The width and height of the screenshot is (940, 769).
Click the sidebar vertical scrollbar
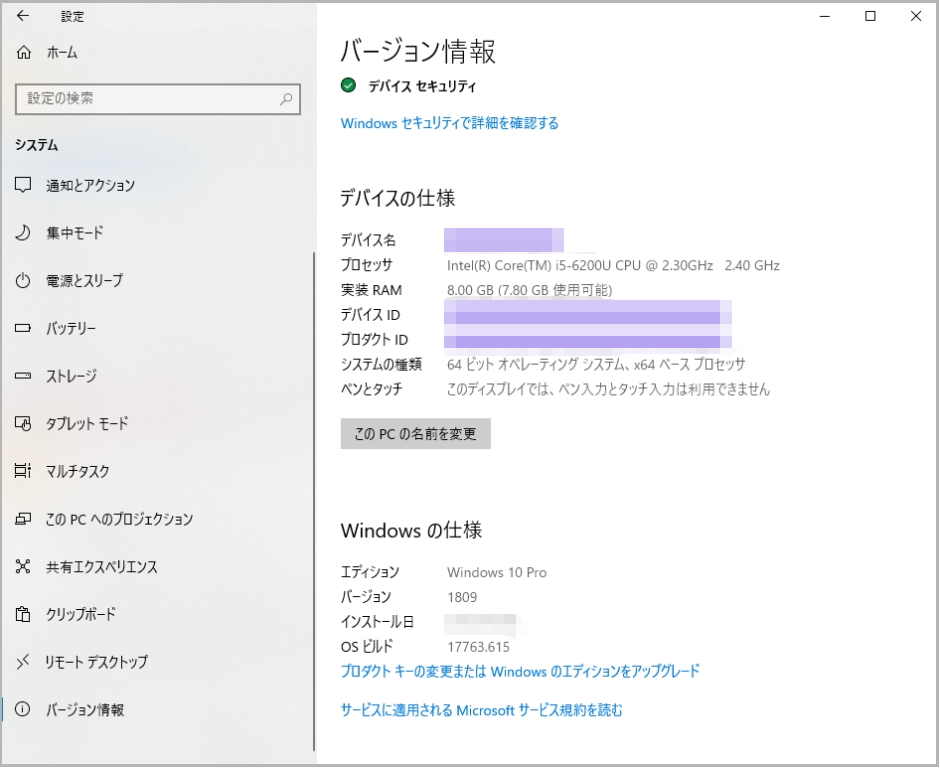pyautogui.click(x=314, y=501)
